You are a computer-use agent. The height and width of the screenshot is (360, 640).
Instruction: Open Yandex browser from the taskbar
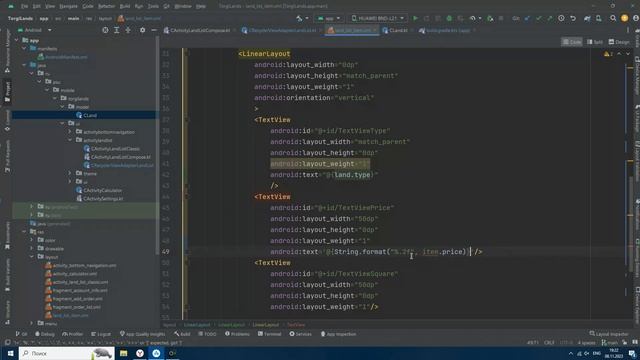tap(140, 353)
